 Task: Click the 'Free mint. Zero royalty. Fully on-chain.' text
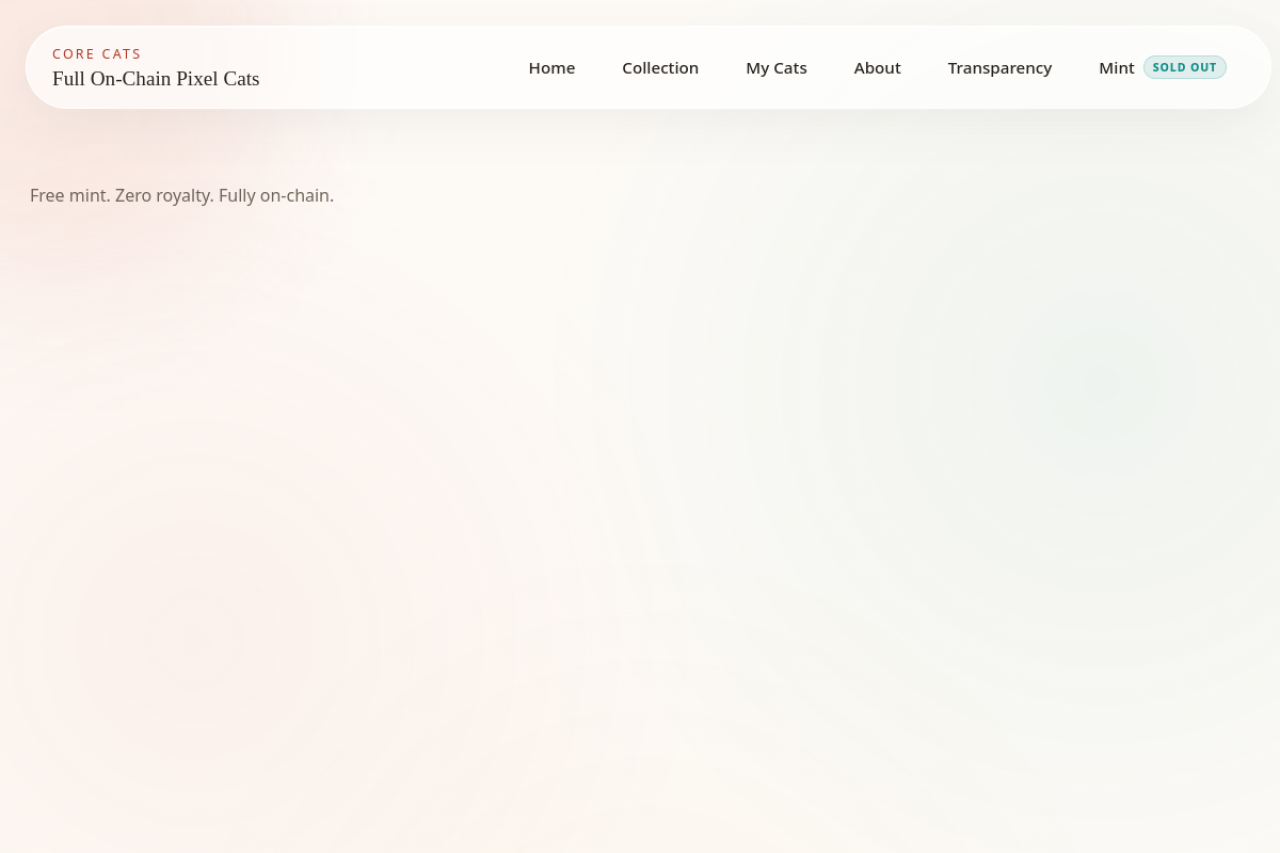(x=182, y=196)
